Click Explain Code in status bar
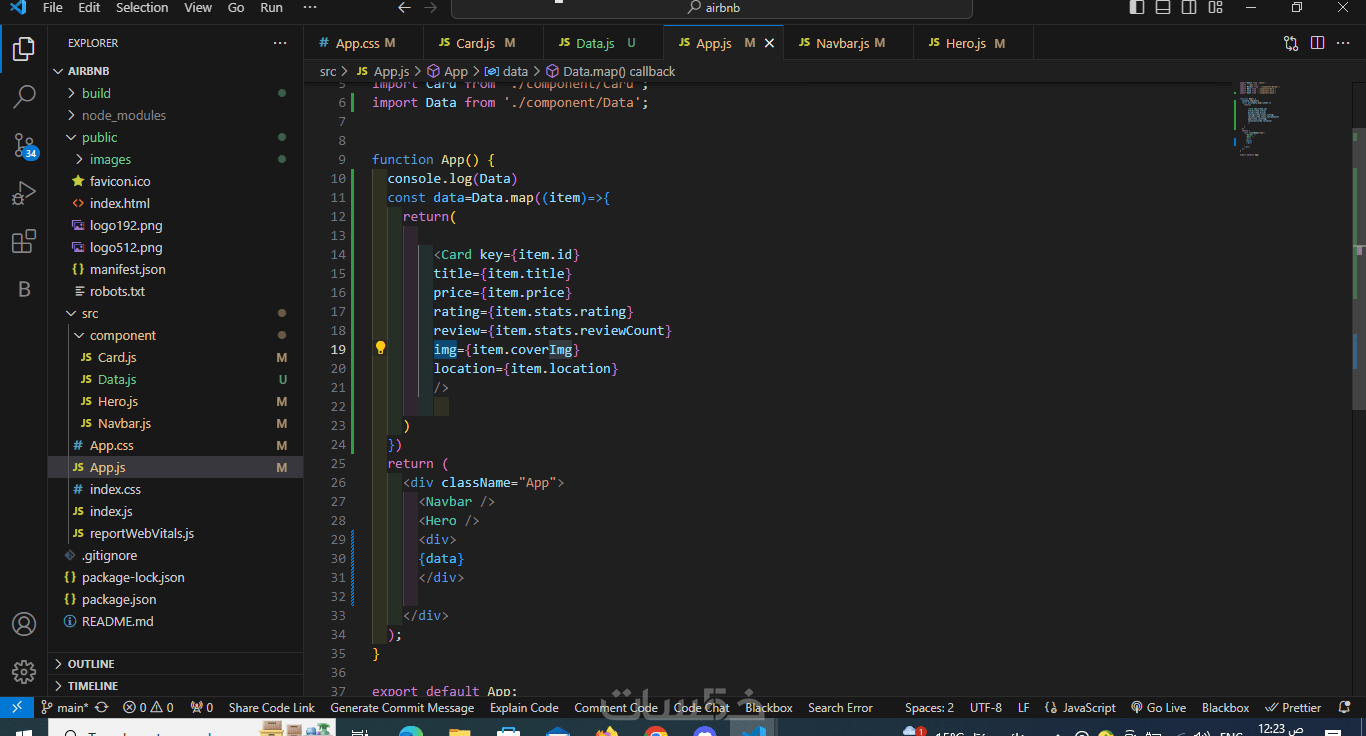Screen dimensions: 1366x736 (x=524, y=707)
